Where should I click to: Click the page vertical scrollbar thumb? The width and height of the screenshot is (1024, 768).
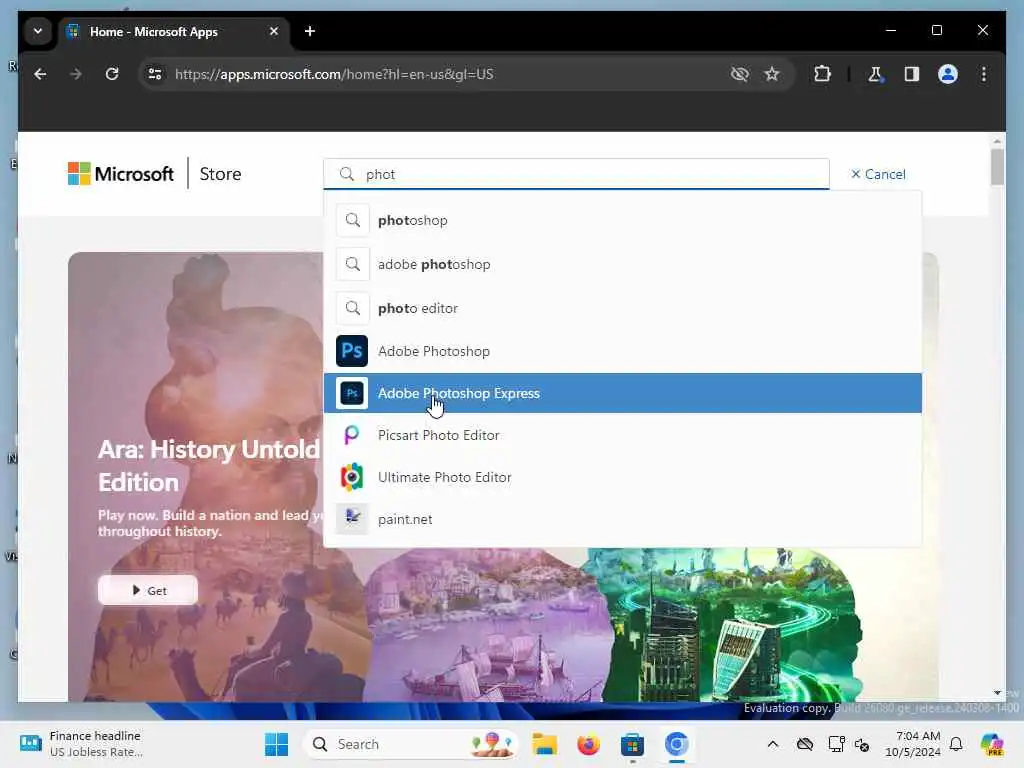[997, 167]
